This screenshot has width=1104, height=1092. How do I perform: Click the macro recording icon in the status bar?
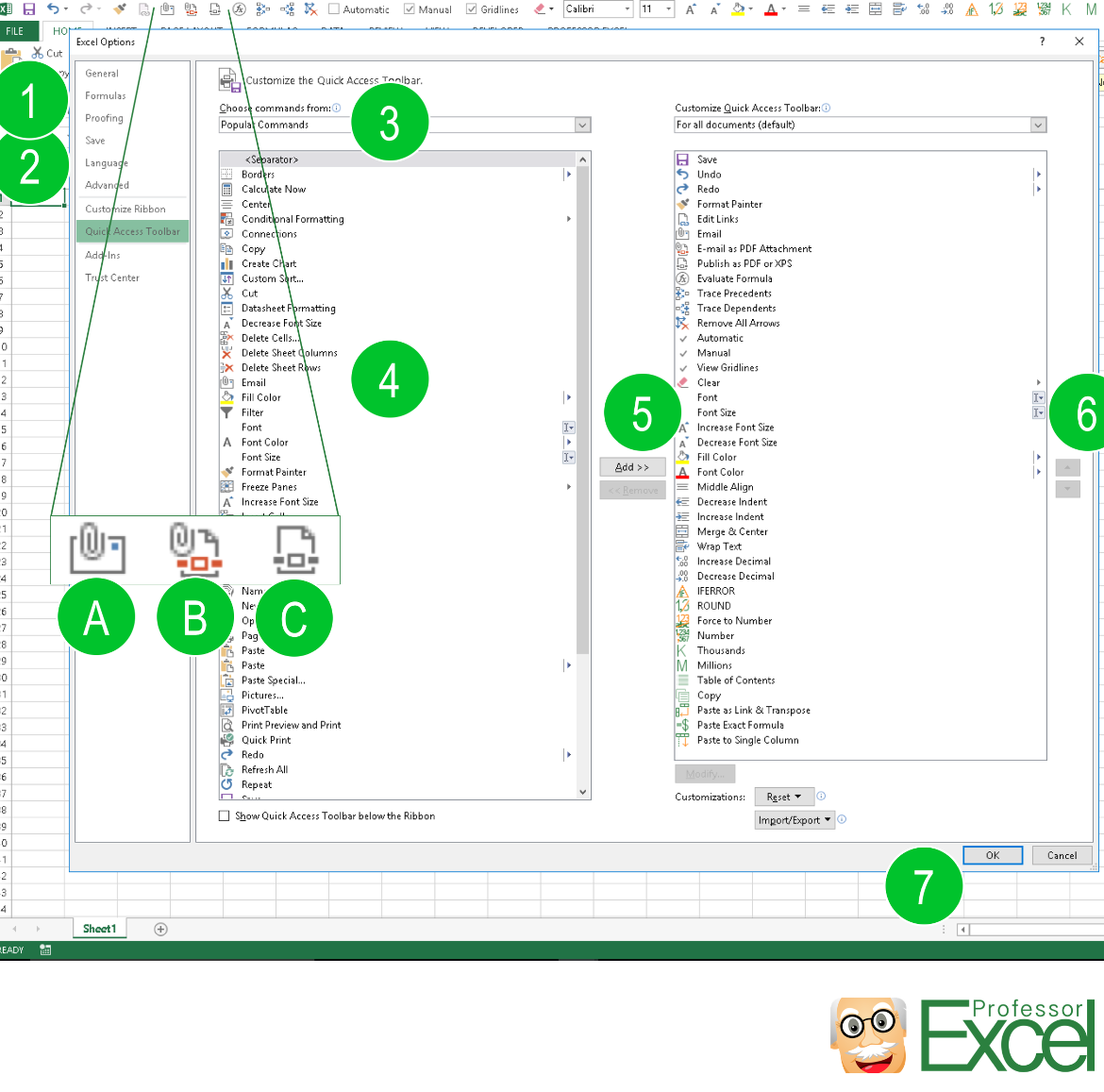[45, 949]
